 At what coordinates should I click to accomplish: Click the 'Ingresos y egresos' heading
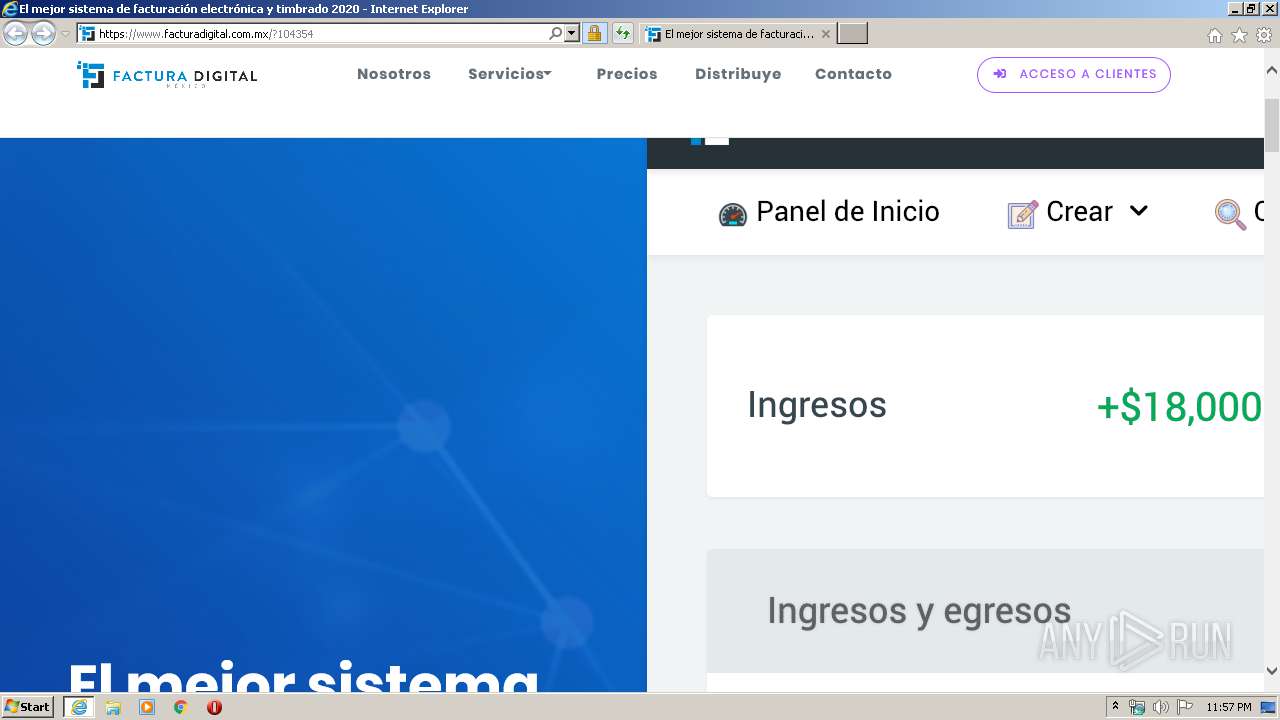pos(919,611)
